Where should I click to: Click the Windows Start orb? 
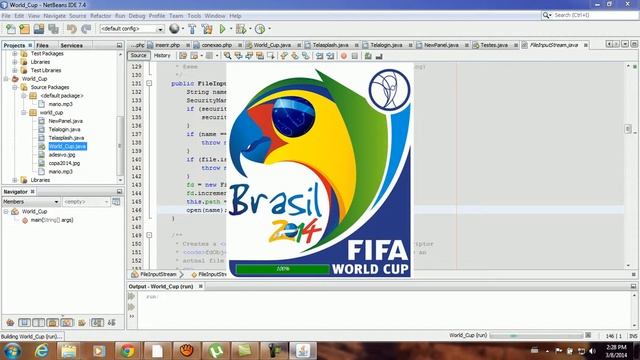[12, 351]
